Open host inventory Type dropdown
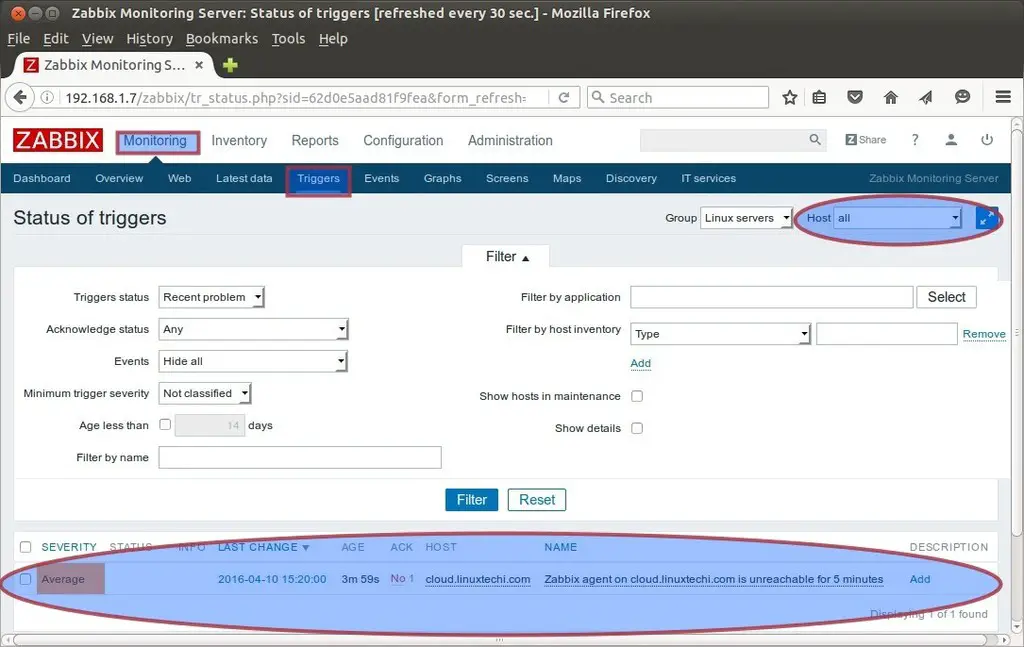The width and height of the screenshot is (1024, 647). (720, 334)
